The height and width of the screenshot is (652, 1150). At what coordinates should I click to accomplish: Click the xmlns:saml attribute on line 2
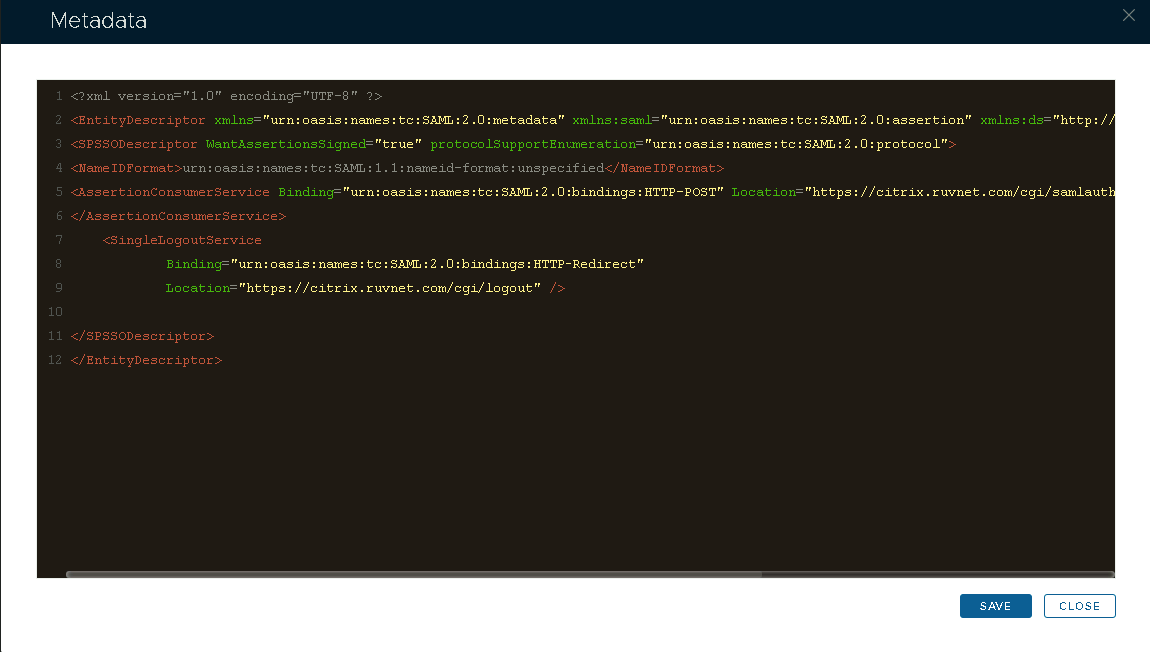608,120
